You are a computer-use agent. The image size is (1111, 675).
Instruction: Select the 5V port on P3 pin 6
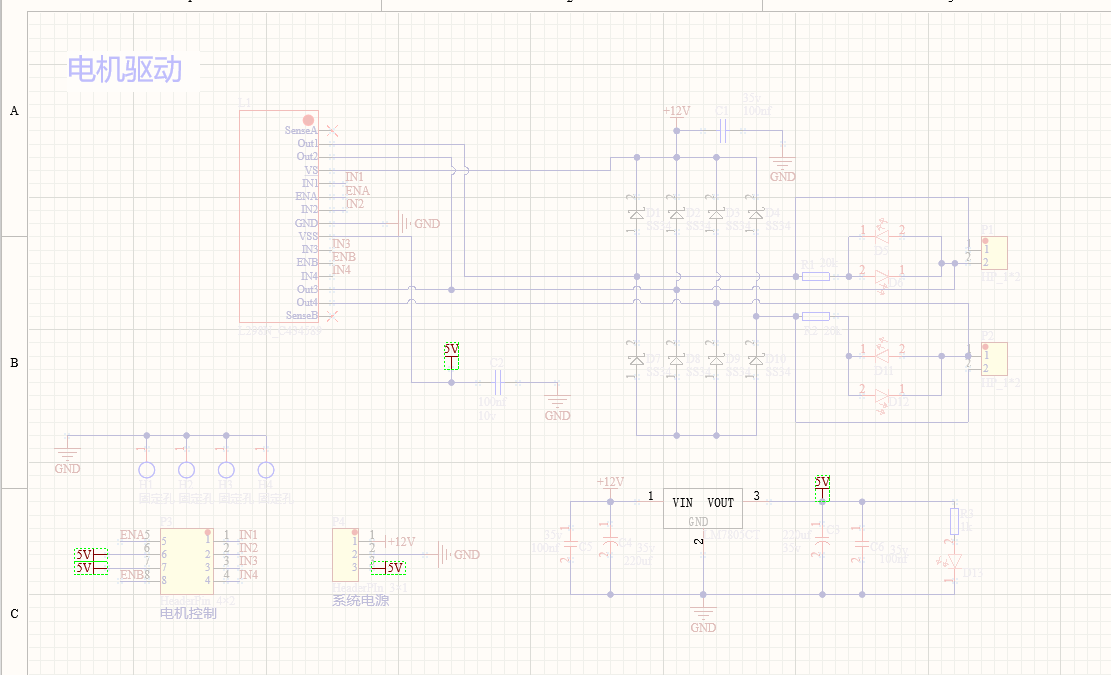click(91, 555)
